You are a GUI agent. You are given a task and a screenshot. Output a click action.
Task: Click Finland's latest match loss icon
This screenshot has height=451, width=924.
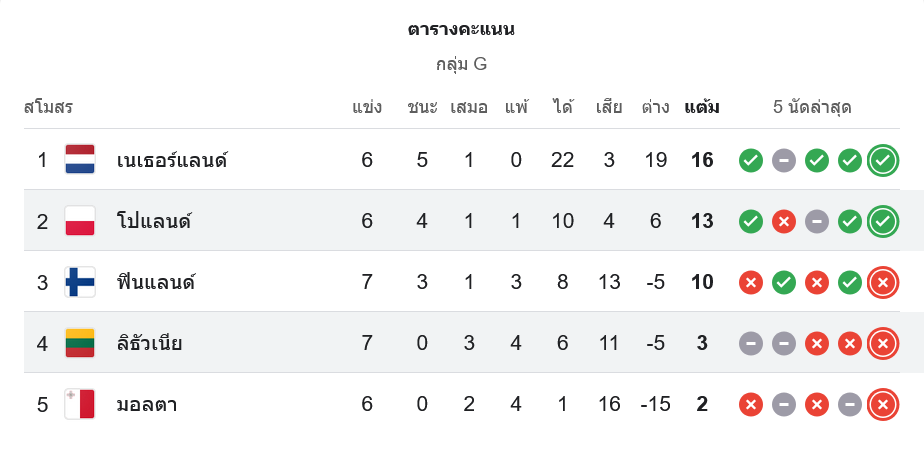[882, 282]
